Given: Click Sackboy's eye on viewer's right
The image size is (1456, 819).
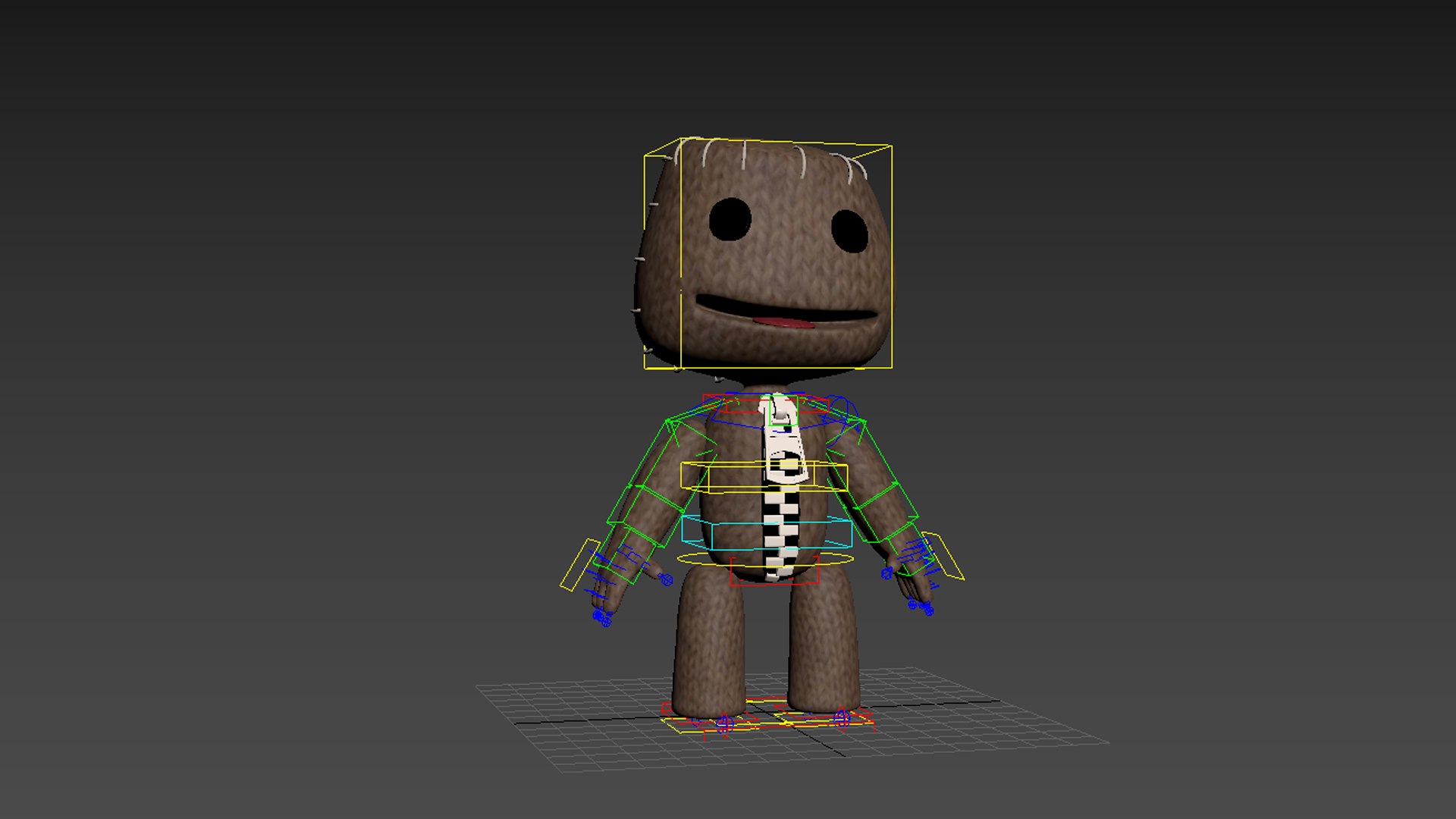Looking at the screenshot, I should (x=849, y=231).
